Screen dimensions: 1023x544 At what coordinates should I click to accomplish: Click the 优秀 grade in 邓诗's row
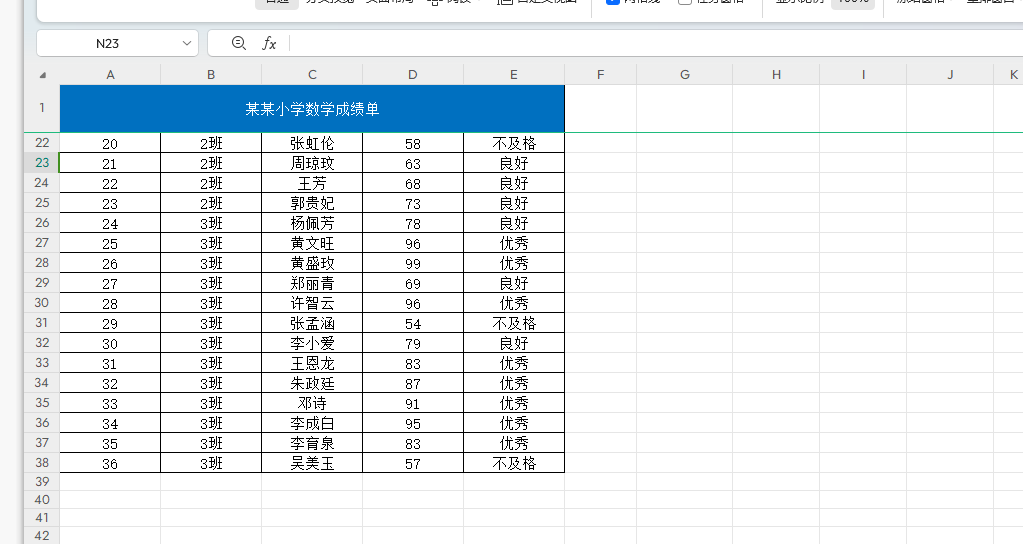point(514,403)
